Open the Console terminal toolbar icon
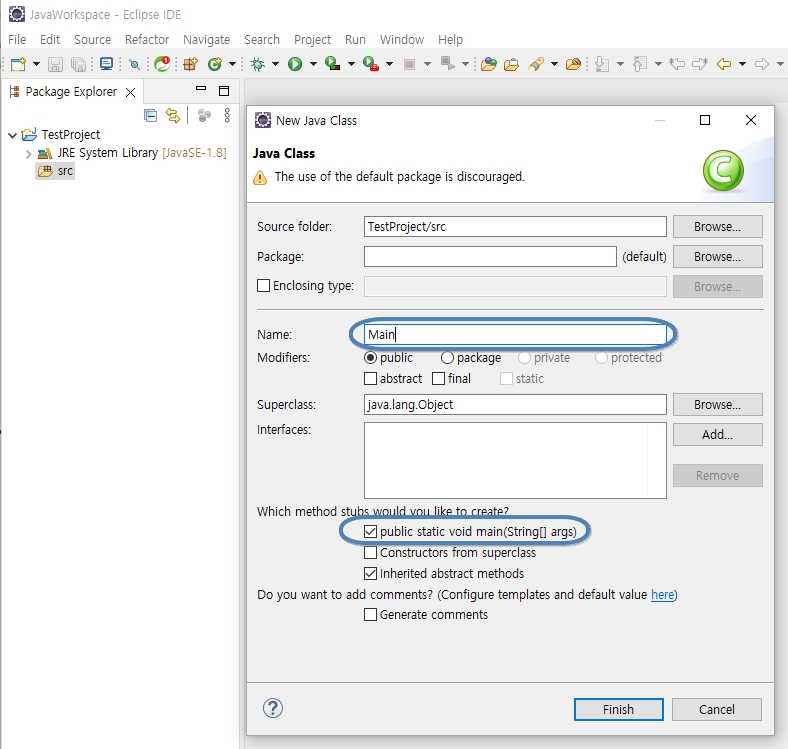The image size is (788, 749). pyautogui.click(x=106, y=64)
